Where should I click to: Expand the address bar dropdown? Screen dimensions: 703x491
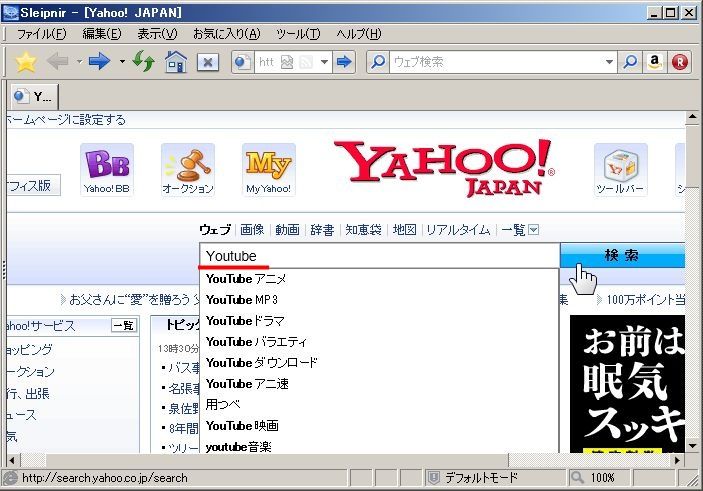[x=324, y=62]
